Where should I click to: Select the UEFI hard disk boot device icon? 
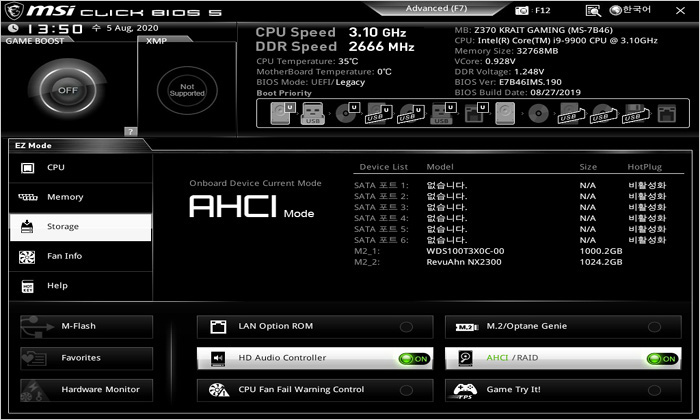tap(283, 113)
